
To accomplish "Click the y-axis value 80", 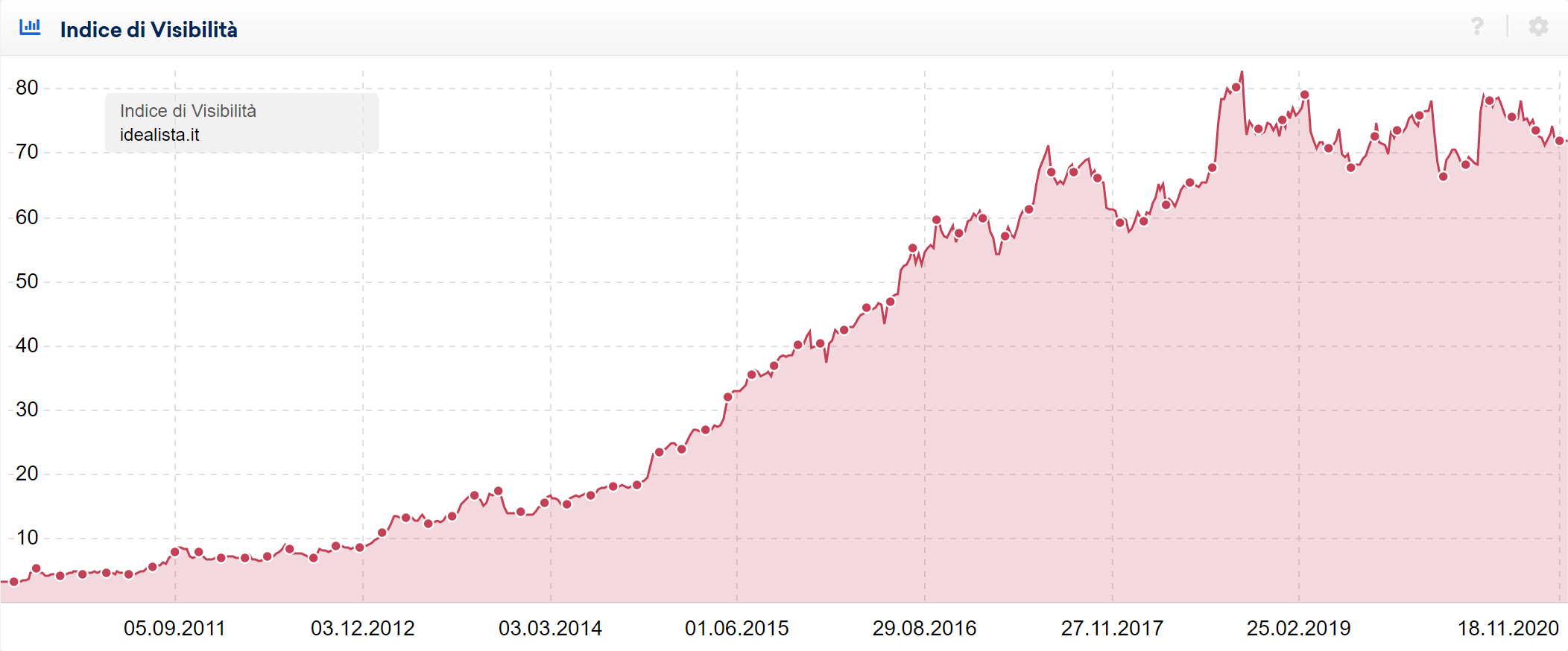I will pyautogui.click(x=27, y=88).
